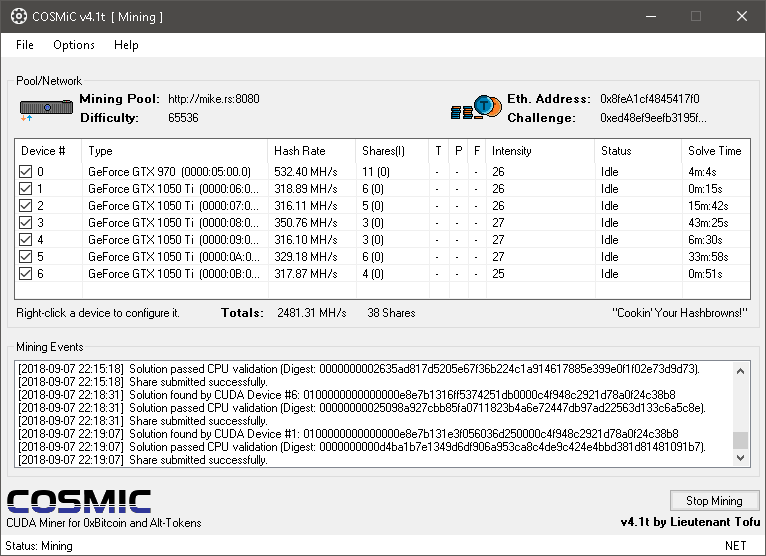766x556 pixels.
Task: Open the Help menu
Action: click(126, 45)
